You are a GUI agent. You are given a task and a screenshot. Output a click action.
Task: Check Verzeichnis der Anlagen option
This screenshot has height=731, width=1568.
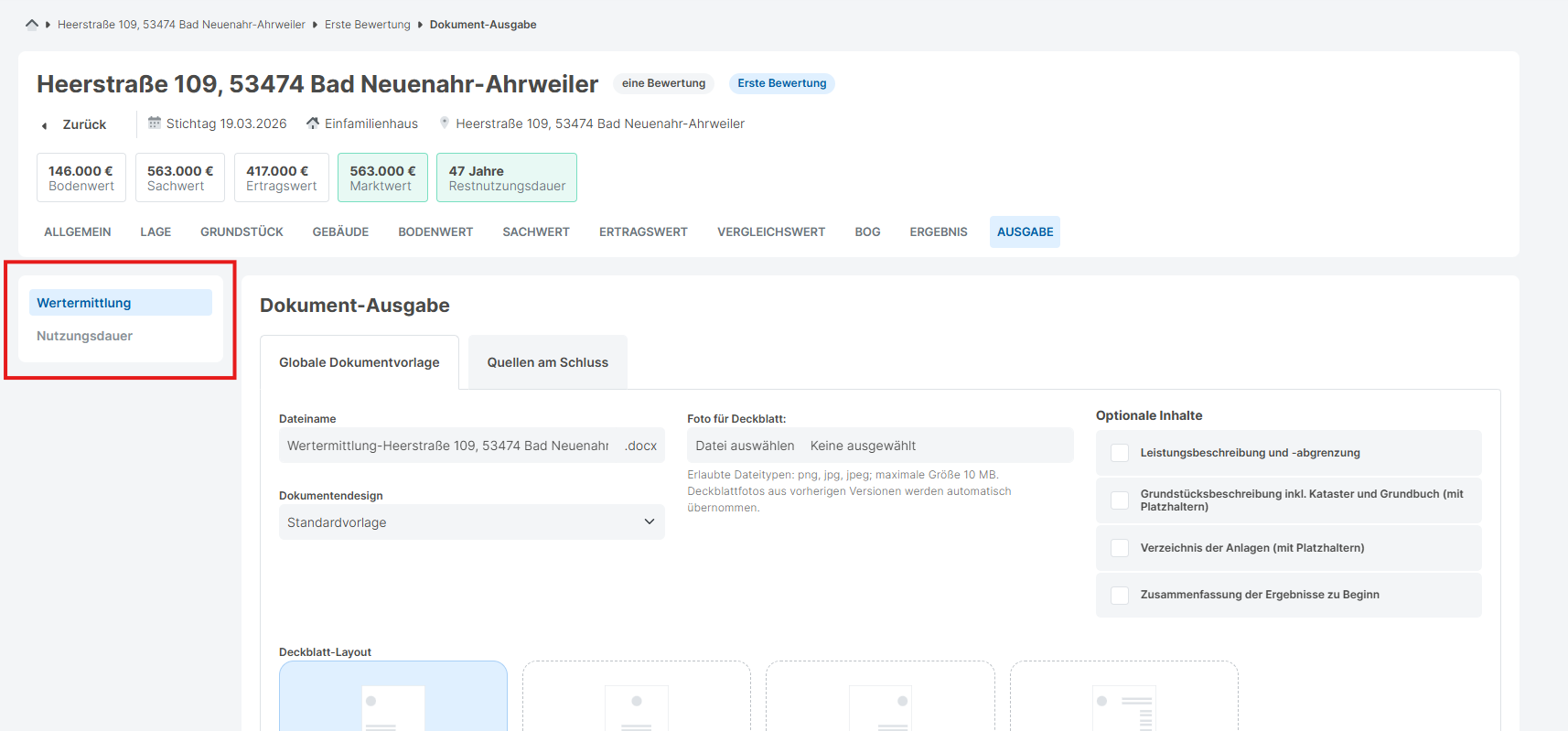1120,548
